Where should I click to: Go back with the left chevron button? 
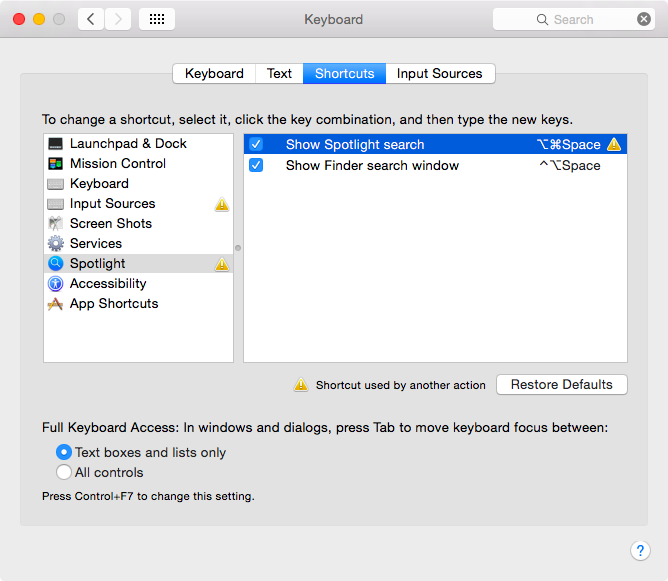(91, 19)
